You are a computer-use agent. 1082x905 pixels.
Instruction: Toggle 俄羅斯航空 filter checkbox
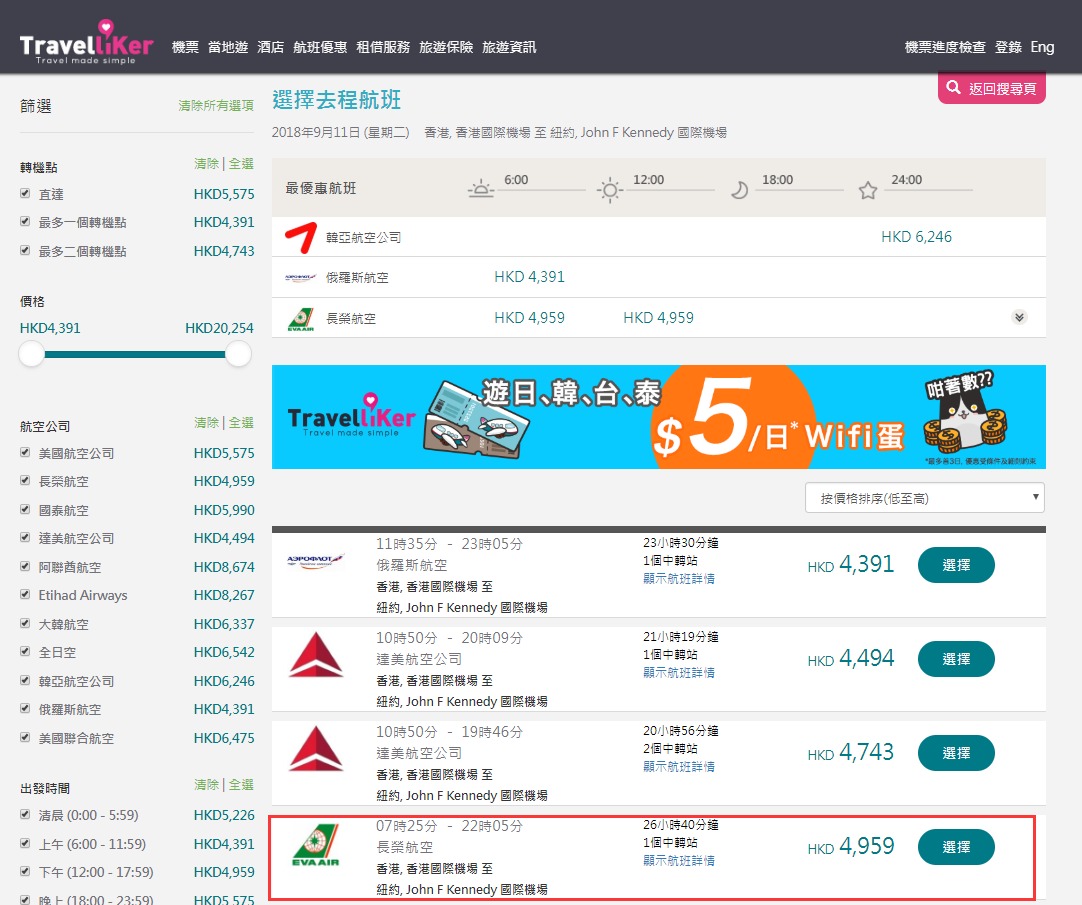[25, 708]
